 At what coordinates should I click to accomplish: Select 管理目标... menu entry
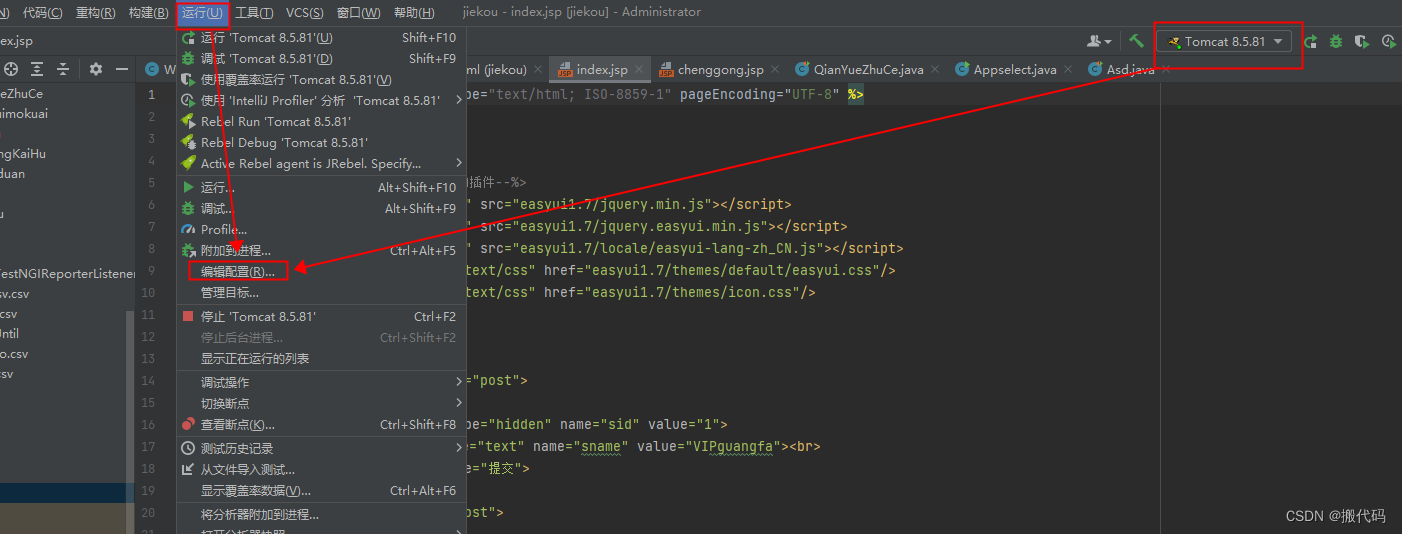pyautogui.click(x=321, y=292)
